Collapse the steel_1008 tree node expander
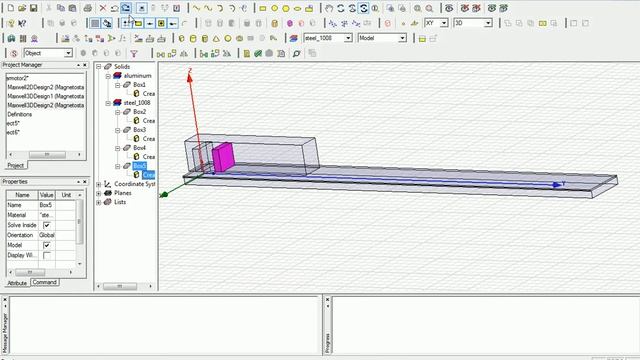This screenshot has width=640, height=360. (x=108, y=103)
